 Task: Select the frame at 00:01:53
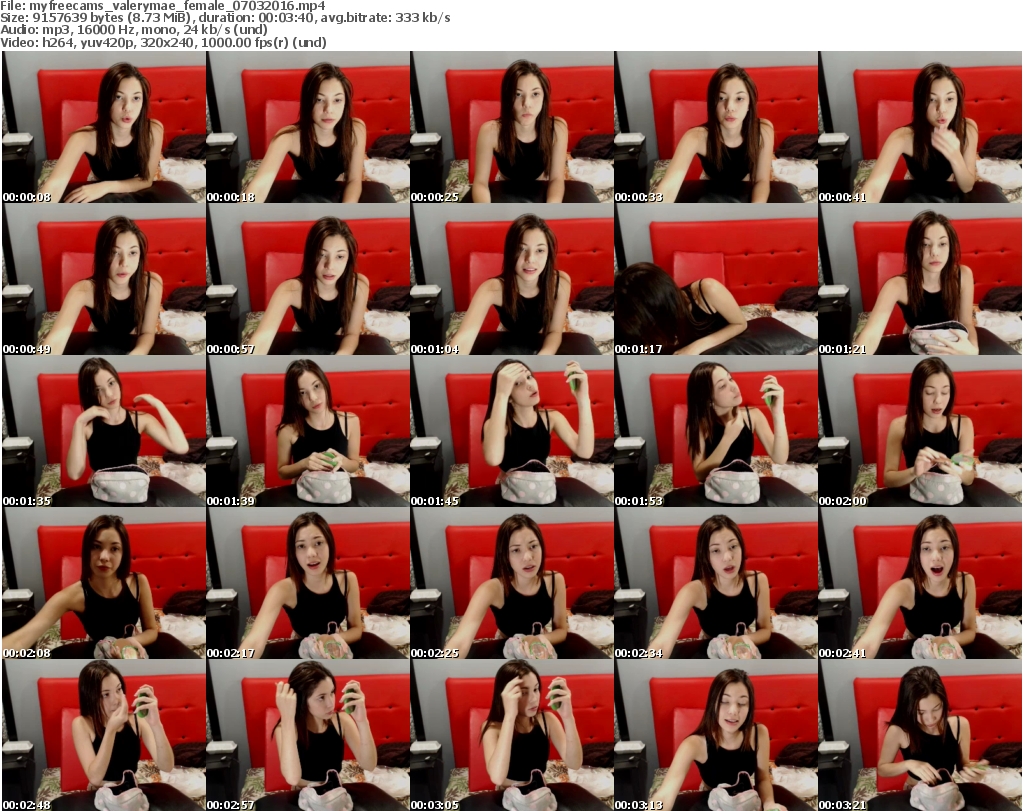tap(716, 431)
